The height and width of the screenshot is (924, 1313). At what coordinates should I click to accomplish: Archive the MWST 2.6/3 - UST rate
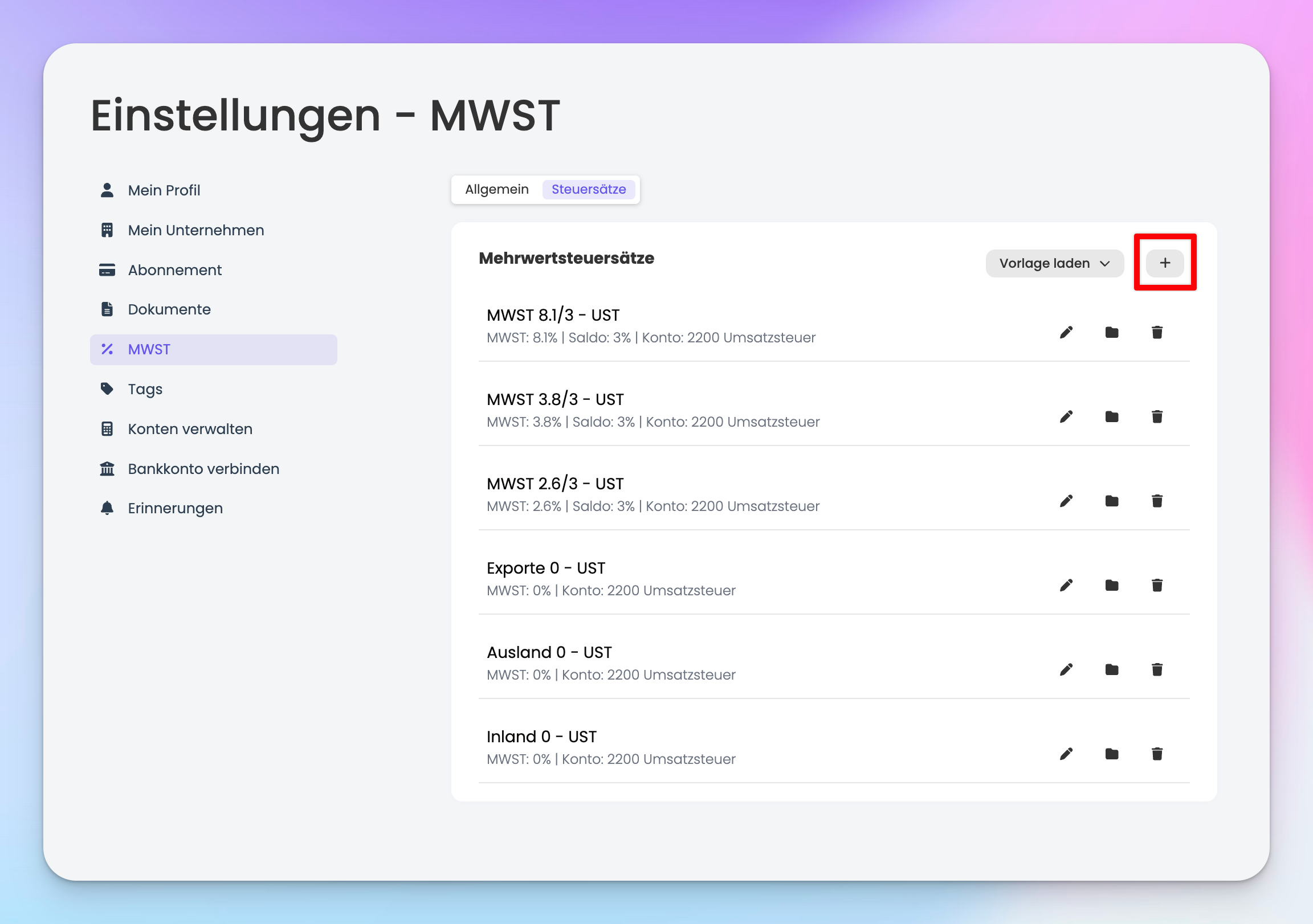(1111, 501)
